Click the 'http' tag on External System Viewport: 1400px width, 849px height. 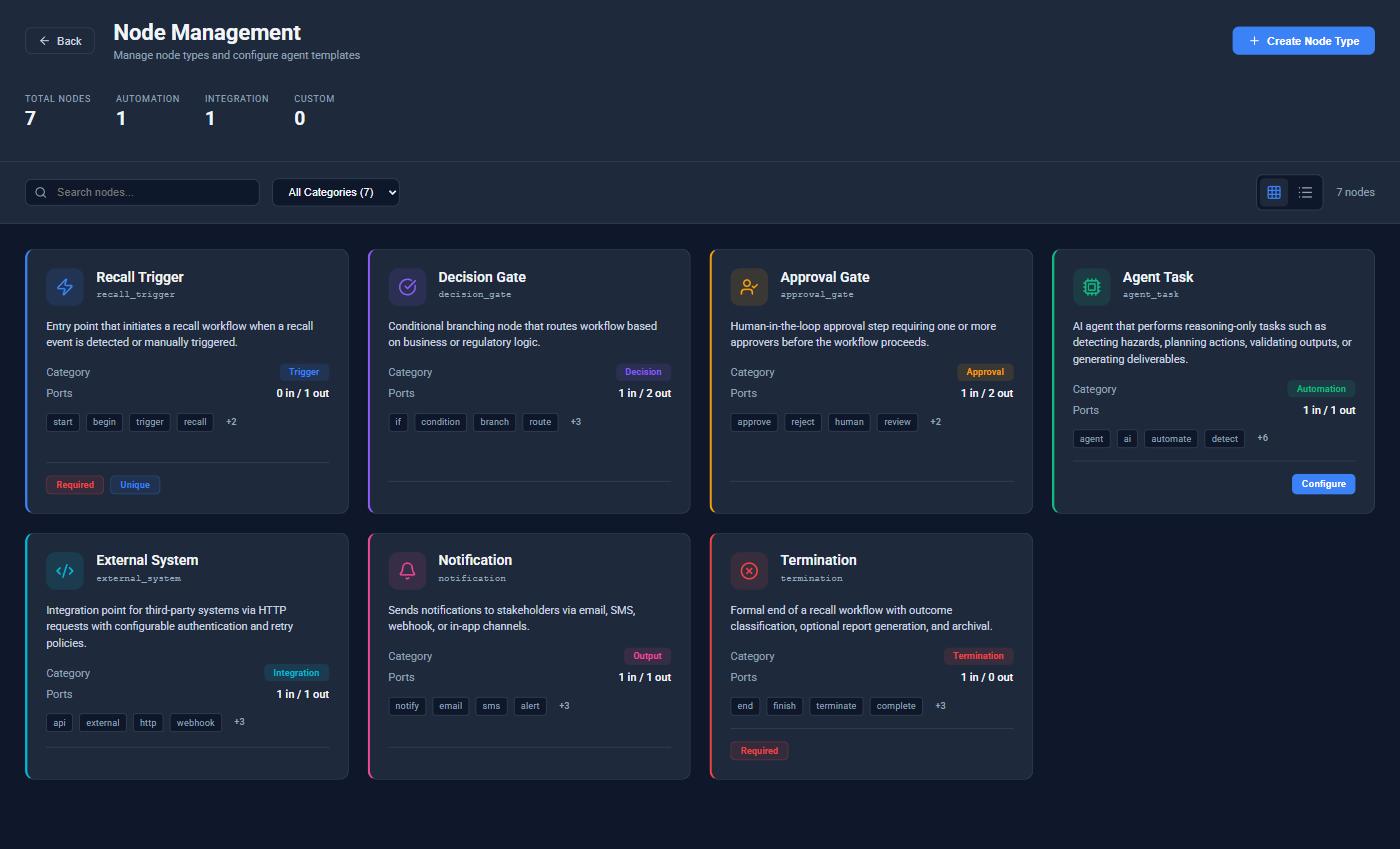click(x=148, y=723)
